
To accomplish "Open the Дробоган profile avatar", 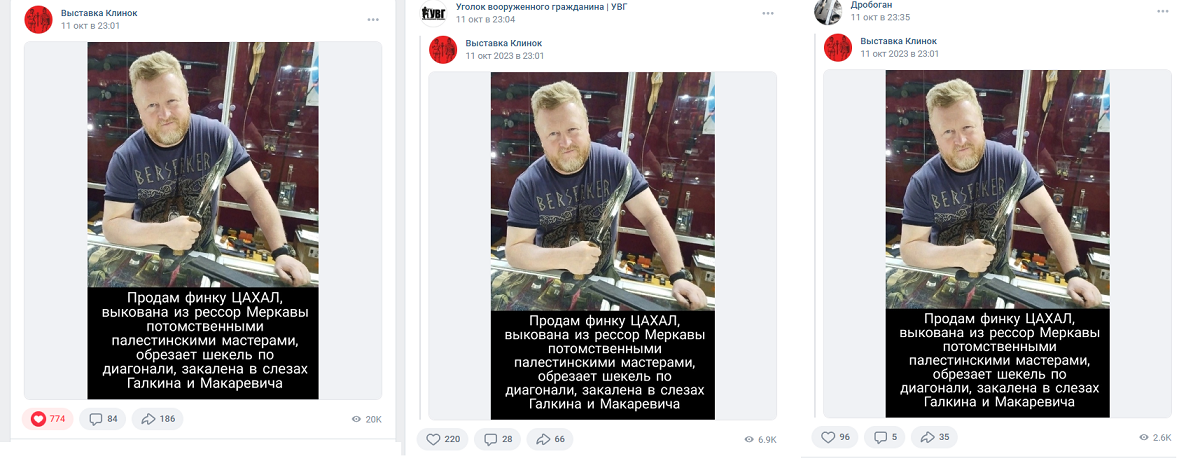I will pyautogui.click(x=826, y=11).
